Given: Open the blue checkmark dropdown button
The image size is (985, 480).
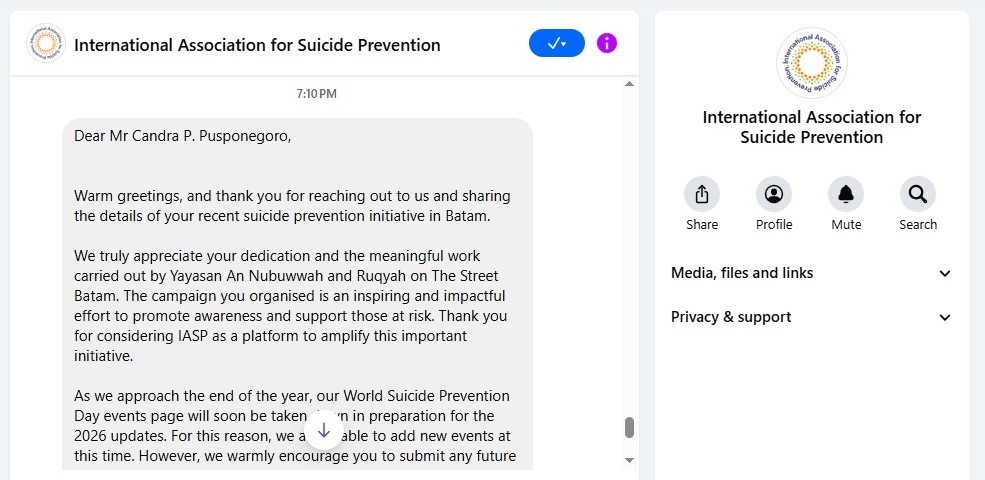Looking at the screenshot, I should coord(556,43).
